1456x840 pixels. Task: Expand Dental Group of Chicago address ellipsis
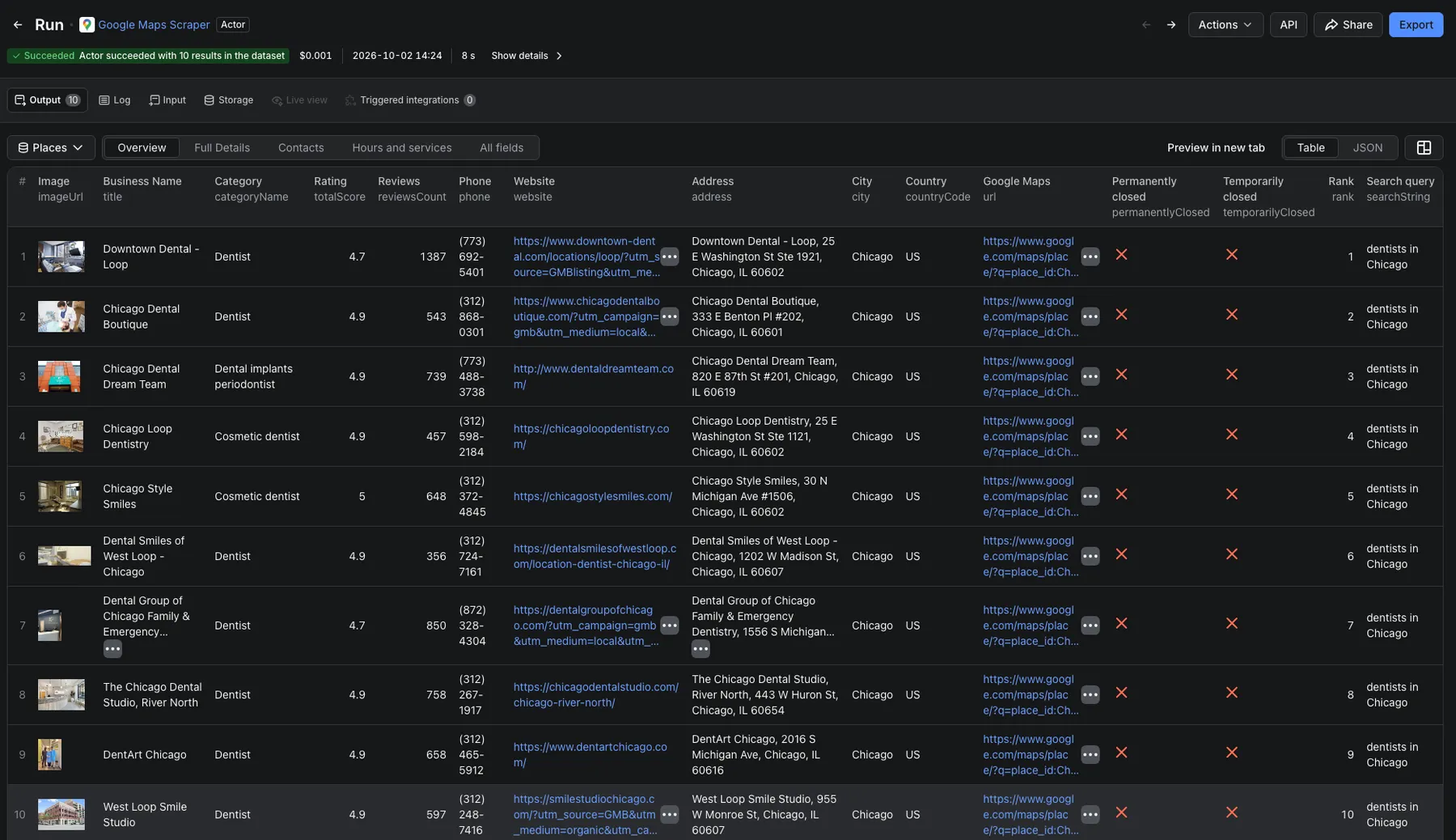coord(700,648)
